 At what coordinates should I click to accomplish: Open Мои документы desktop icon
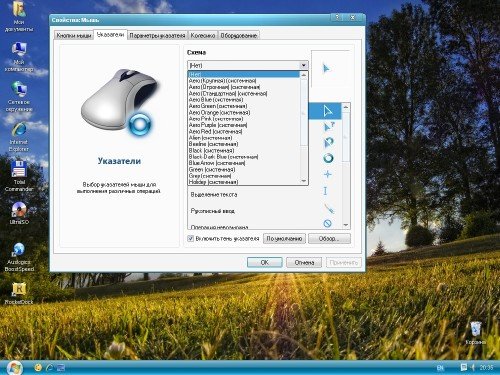(19, 16)
